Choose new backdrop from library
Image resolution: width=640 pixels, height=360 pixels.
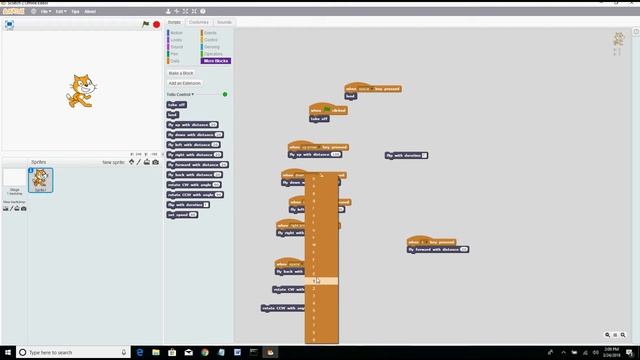6,209
